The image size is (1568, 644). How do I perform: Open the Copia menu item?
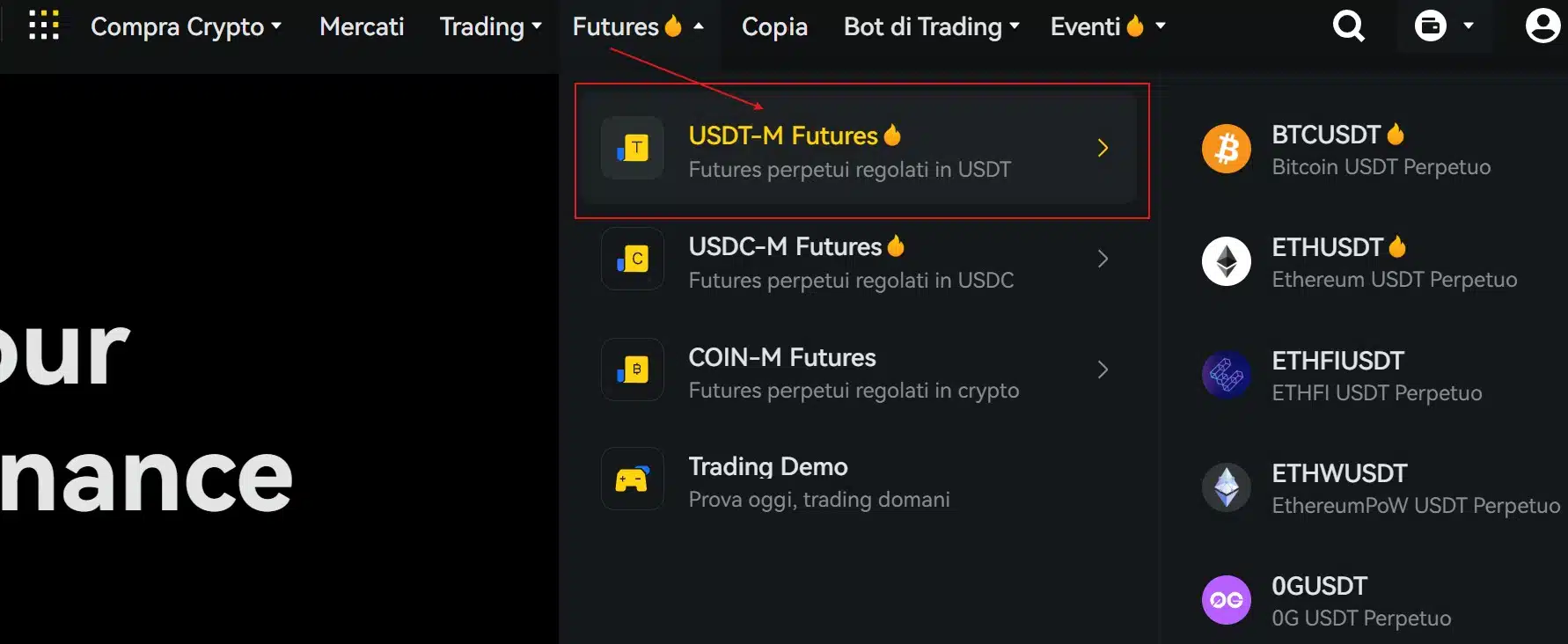[774, 26]
